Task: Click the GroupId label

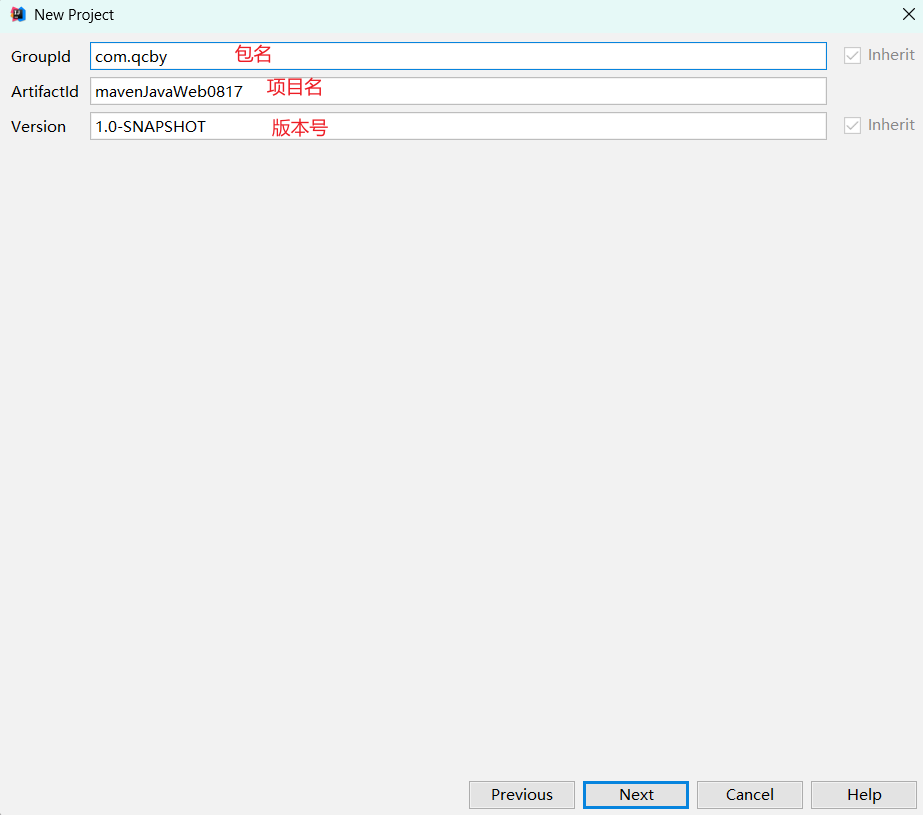Action: [x=41, y=56]
